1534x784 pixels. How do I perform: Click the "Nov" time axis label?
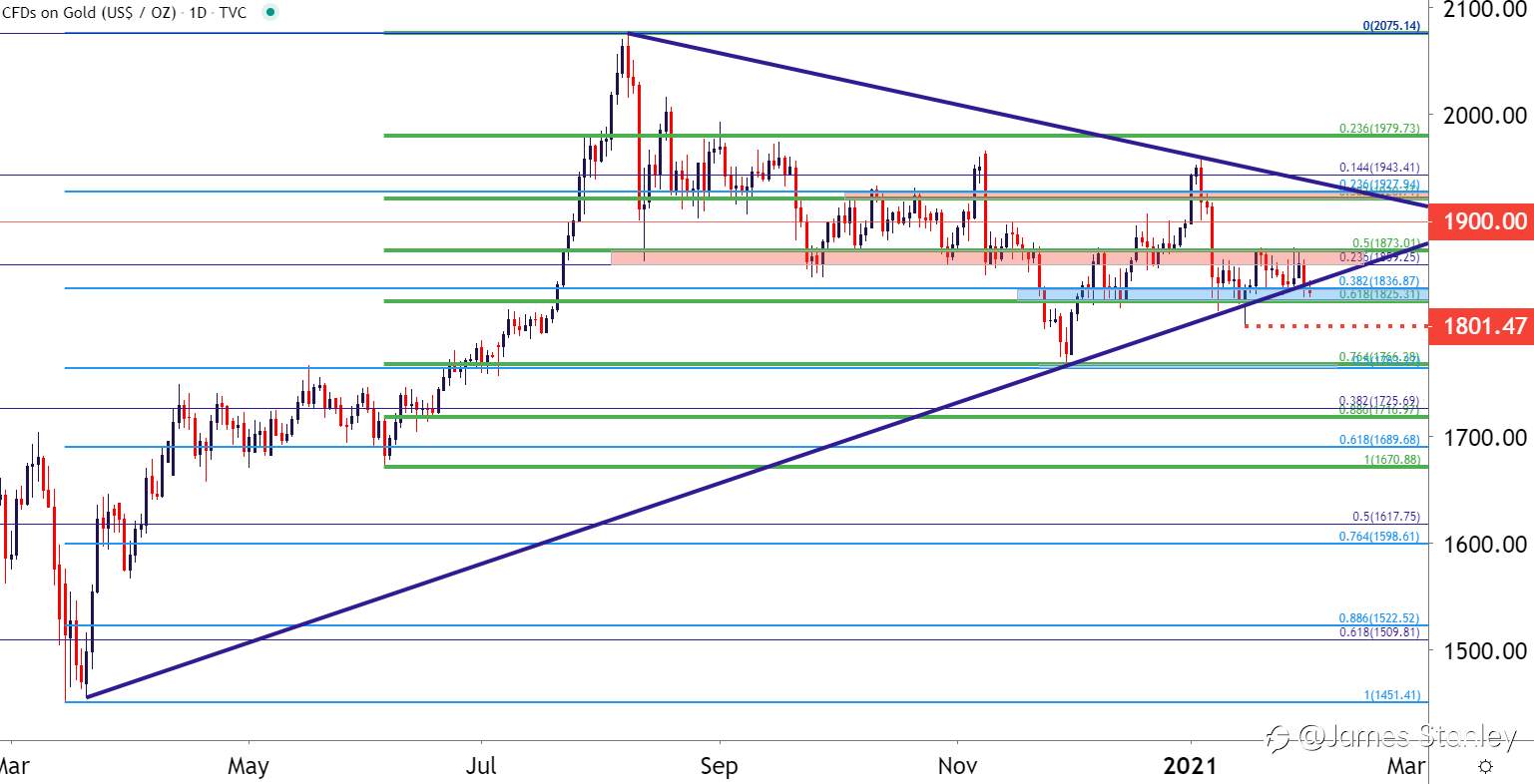[x=957, y=766]
